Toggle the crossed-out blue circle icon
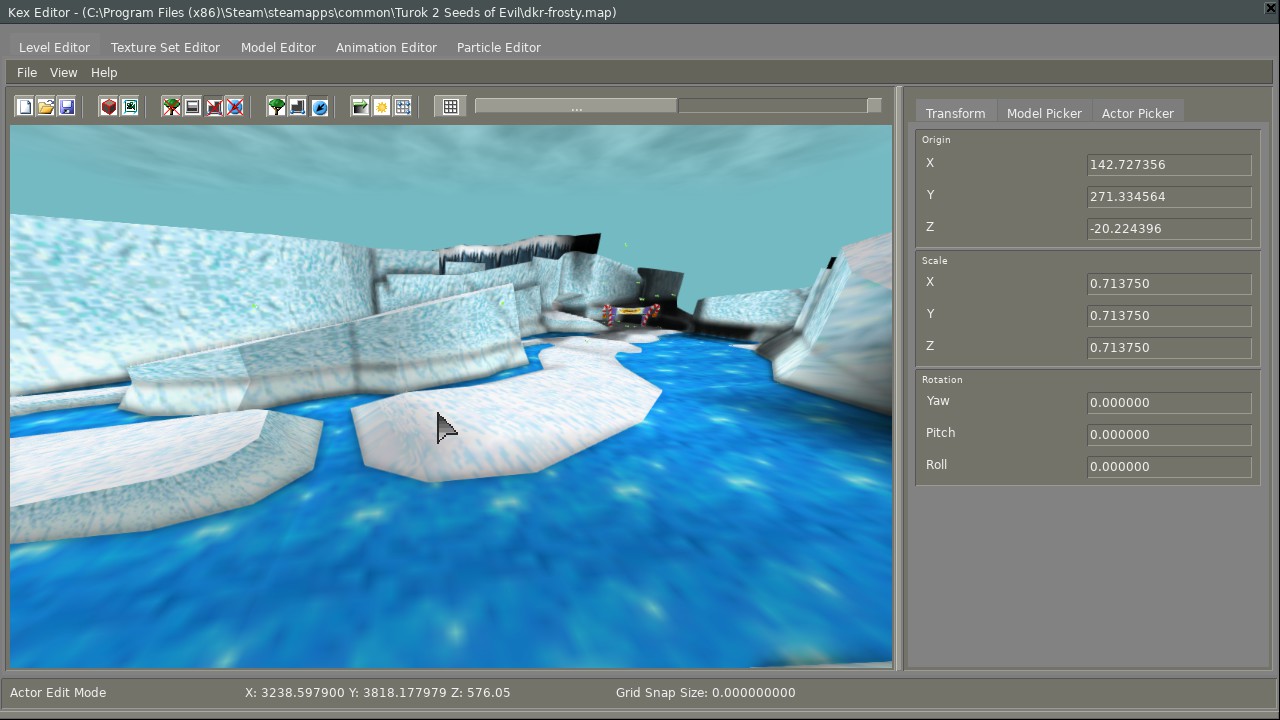The width and height of the screenshot is (1280, 720). [x=235, y=107]
